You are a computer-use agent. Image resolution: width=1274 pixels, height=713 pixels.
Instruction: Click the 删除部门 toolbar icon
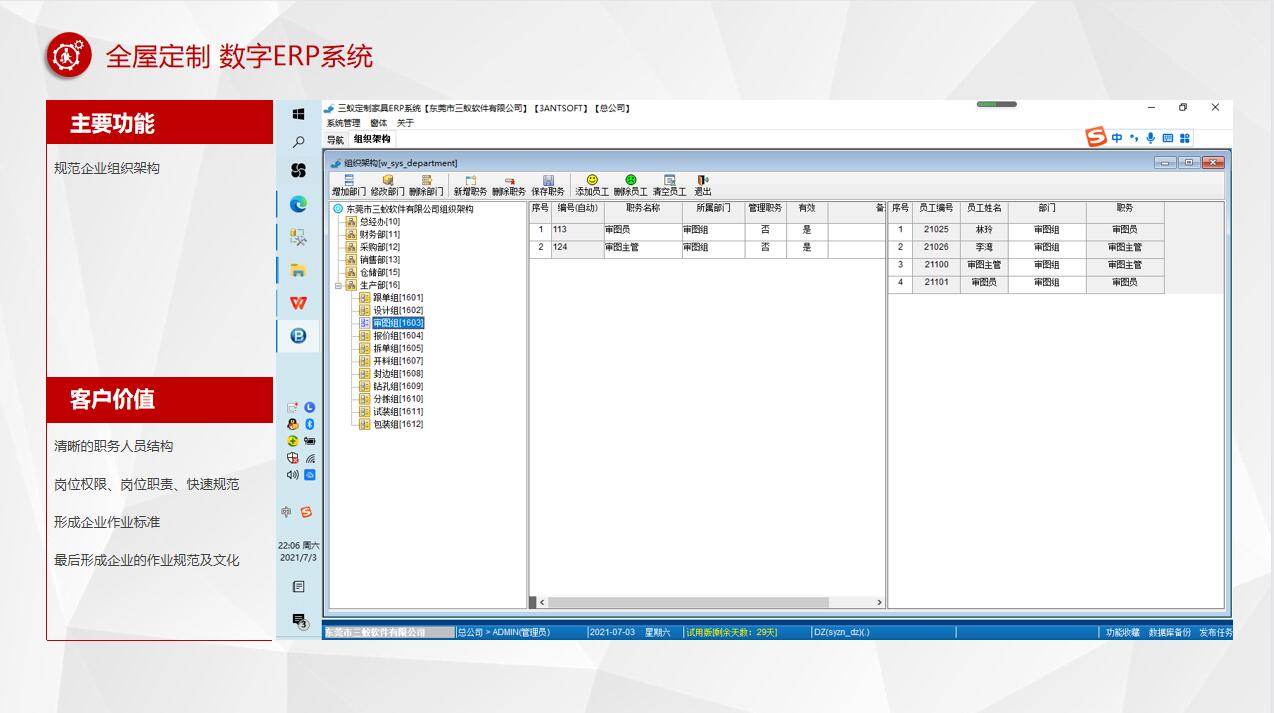tap(426, 181)
